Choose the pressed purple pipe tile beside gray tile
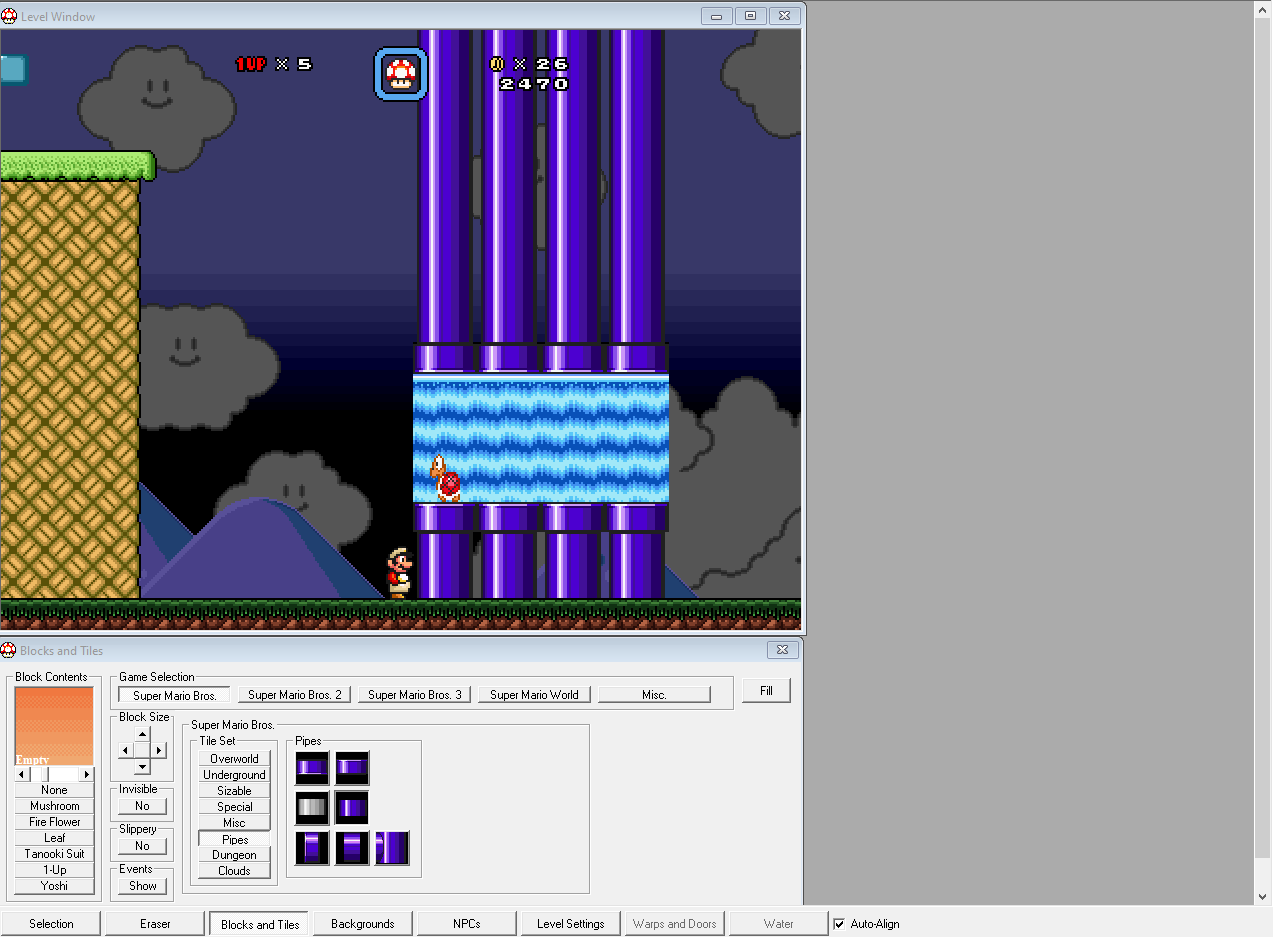The image size is (1273, 937). (352, 808)
